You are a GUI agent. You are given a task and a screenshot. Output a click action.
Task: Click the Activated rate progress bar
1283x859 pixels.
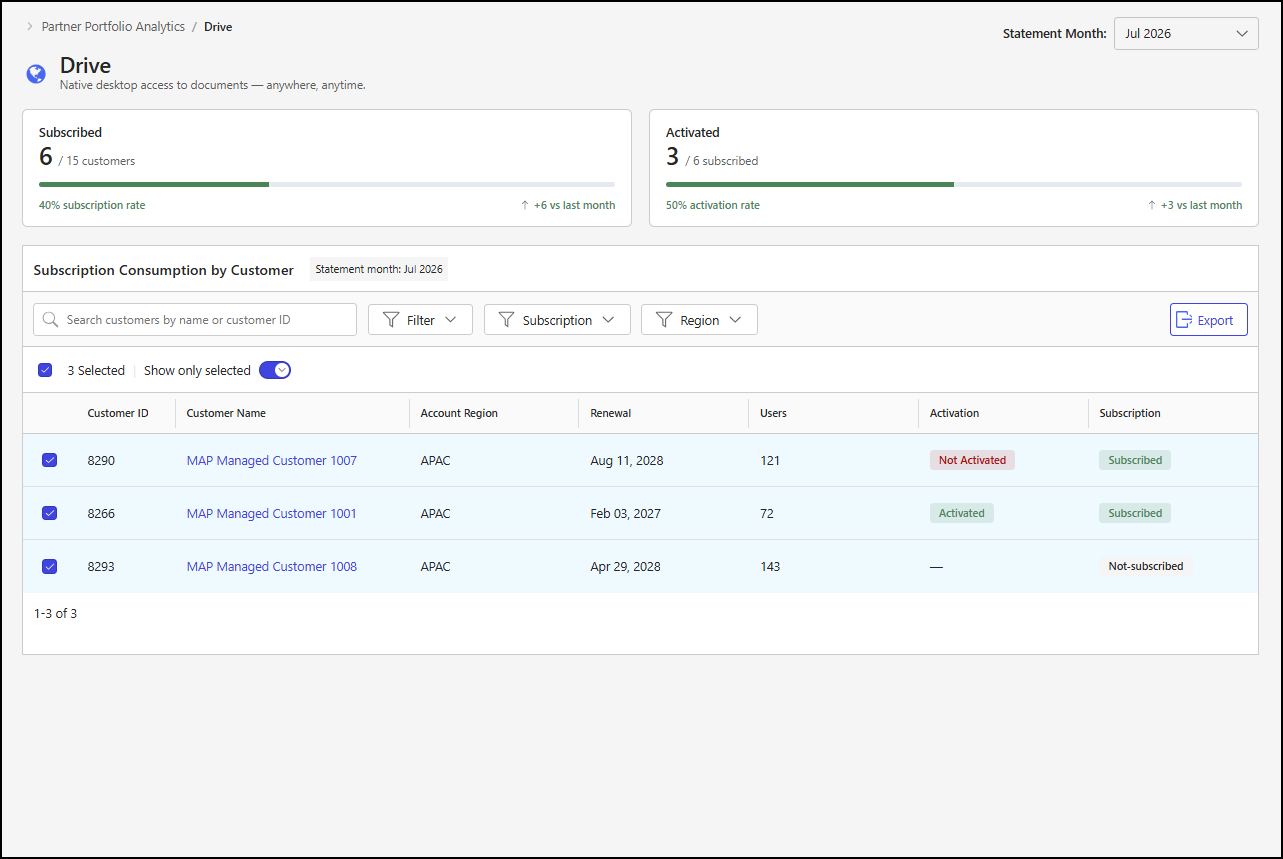click(x=954, y=184)
